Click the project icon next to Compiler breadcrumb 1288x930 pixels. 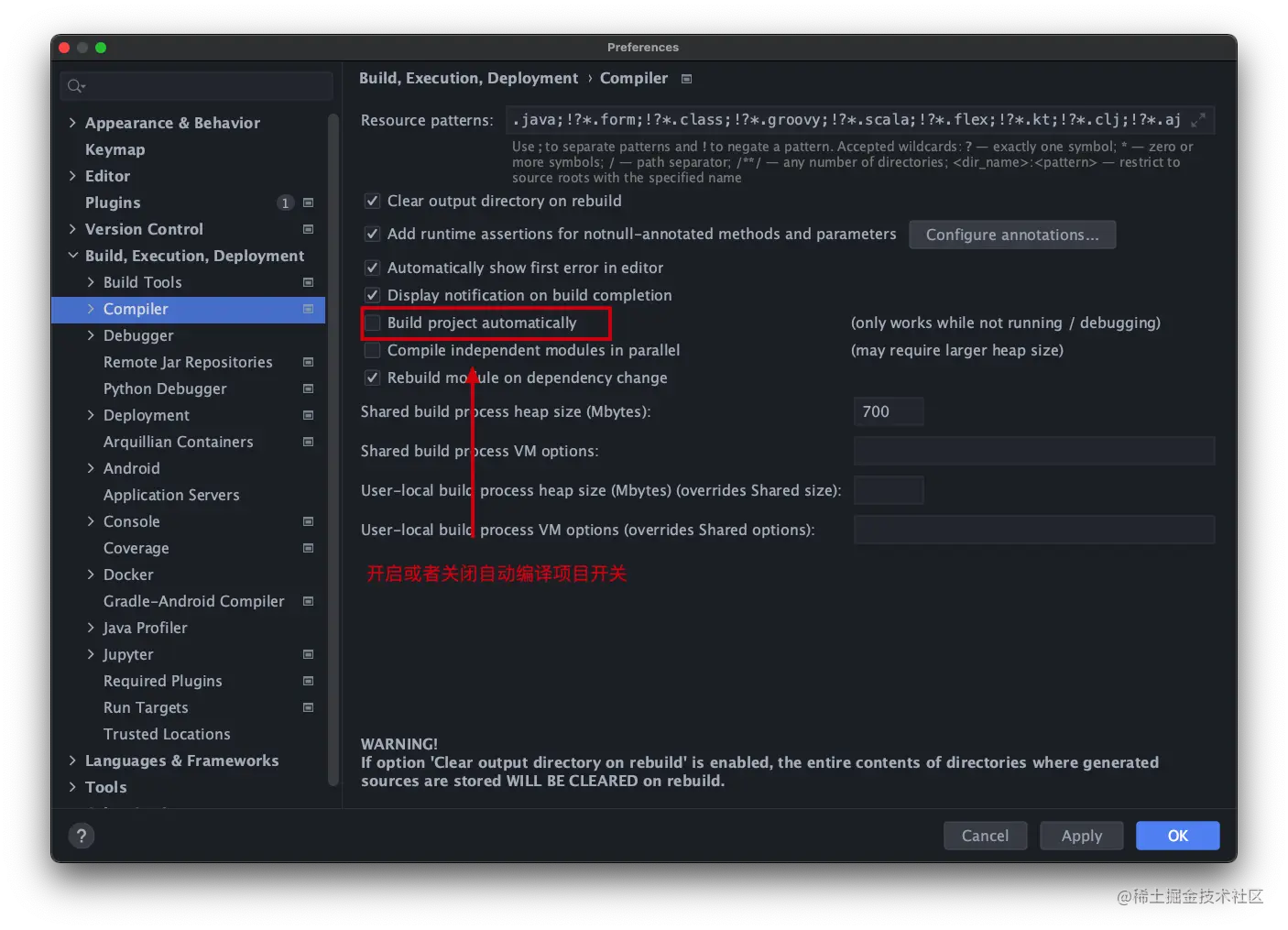pyautogui.click(x=686, y=79)
